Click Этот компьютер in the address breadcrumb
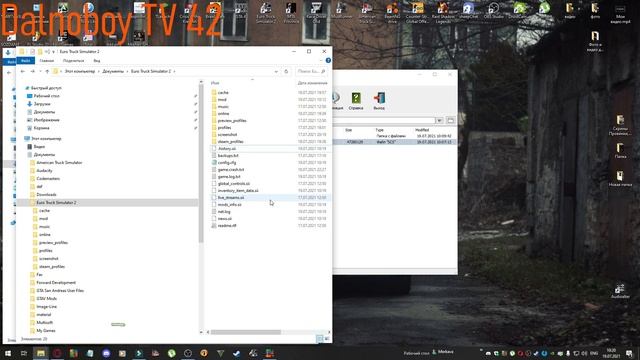Viewport: 640px width, 360px height. coord(80,71)
